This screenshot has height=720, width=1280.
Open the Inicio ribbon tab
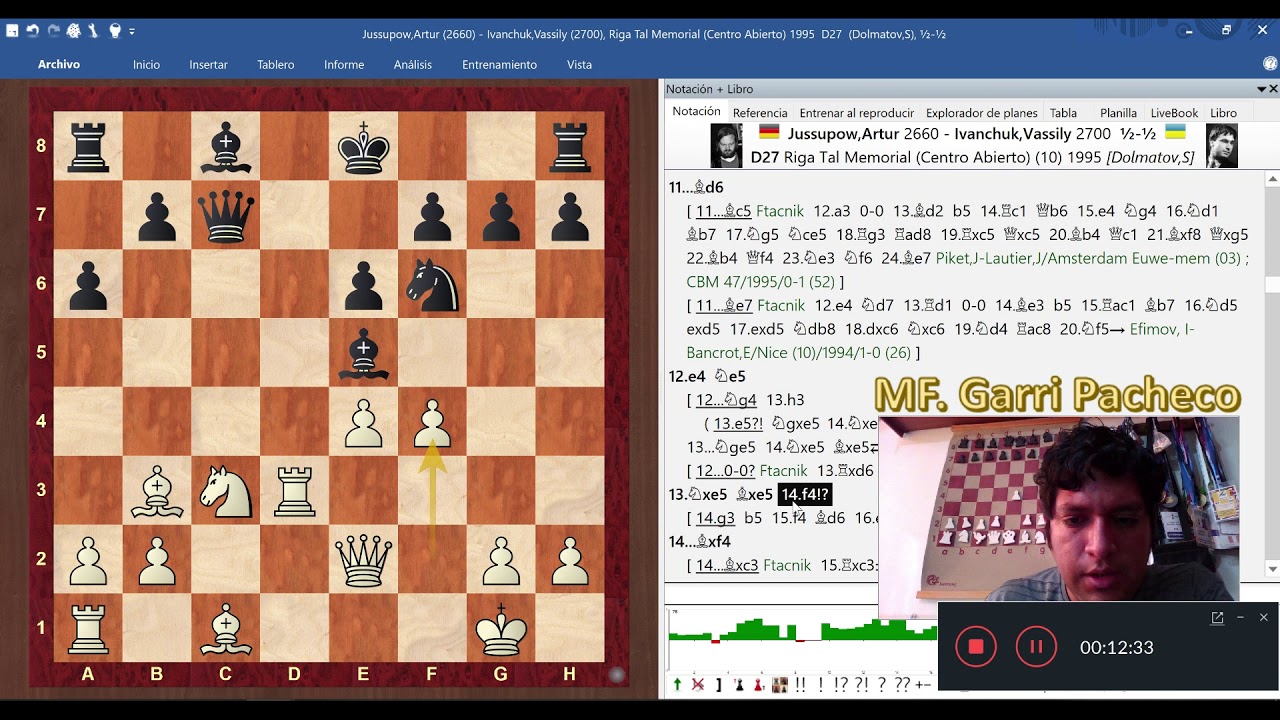click(x=146, y=64)
